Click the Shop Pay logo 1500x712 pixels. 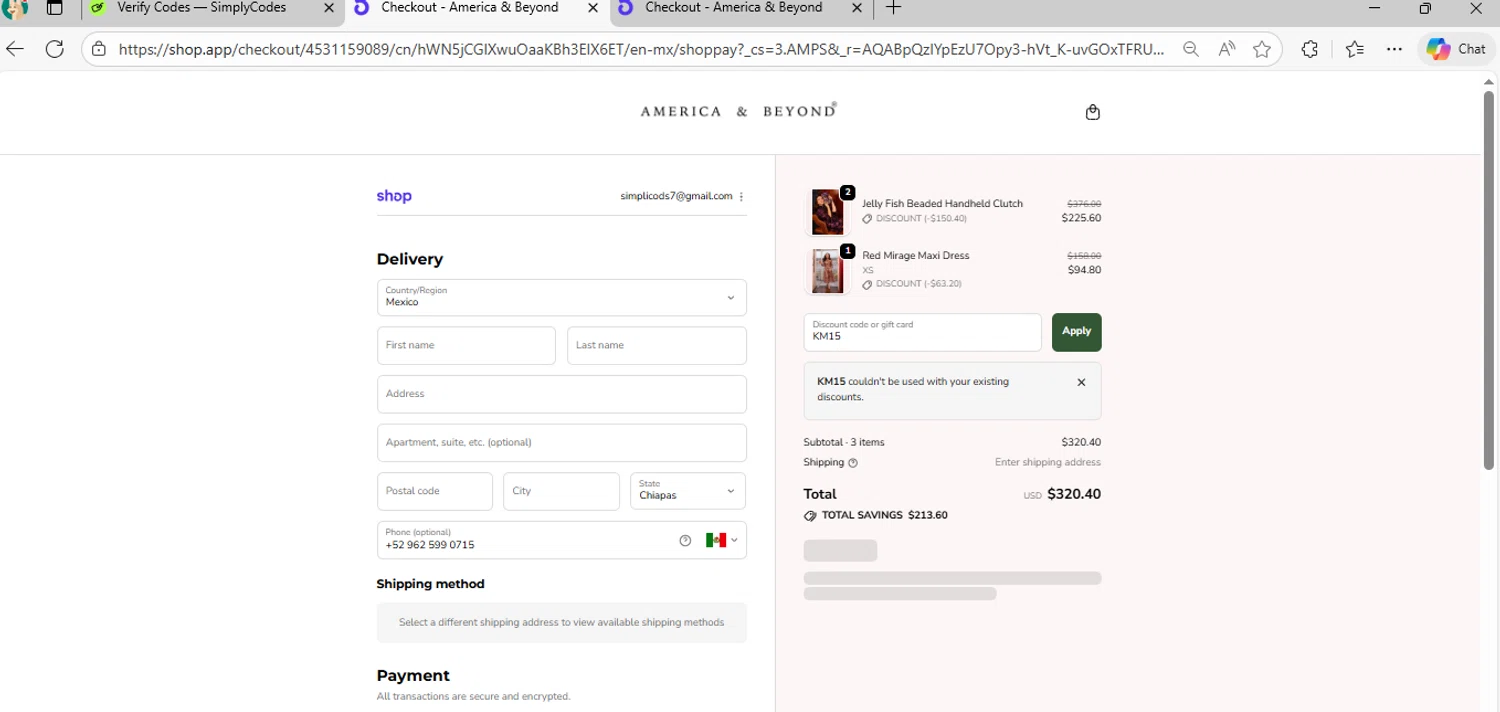(394, 196)
